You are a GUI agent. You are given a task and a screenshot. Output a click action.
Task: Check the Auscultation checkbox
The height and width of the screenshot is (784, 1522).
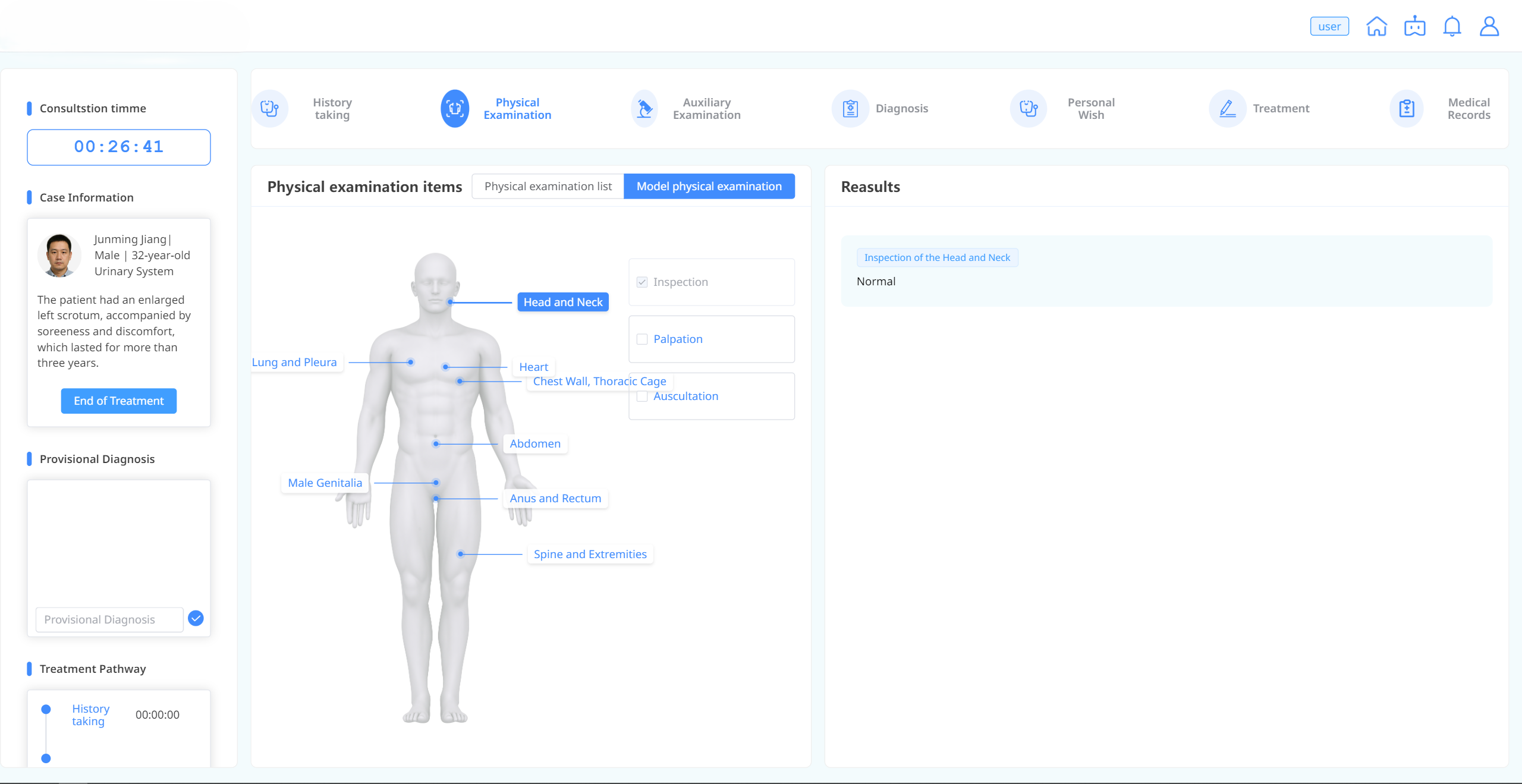[642, 396]
